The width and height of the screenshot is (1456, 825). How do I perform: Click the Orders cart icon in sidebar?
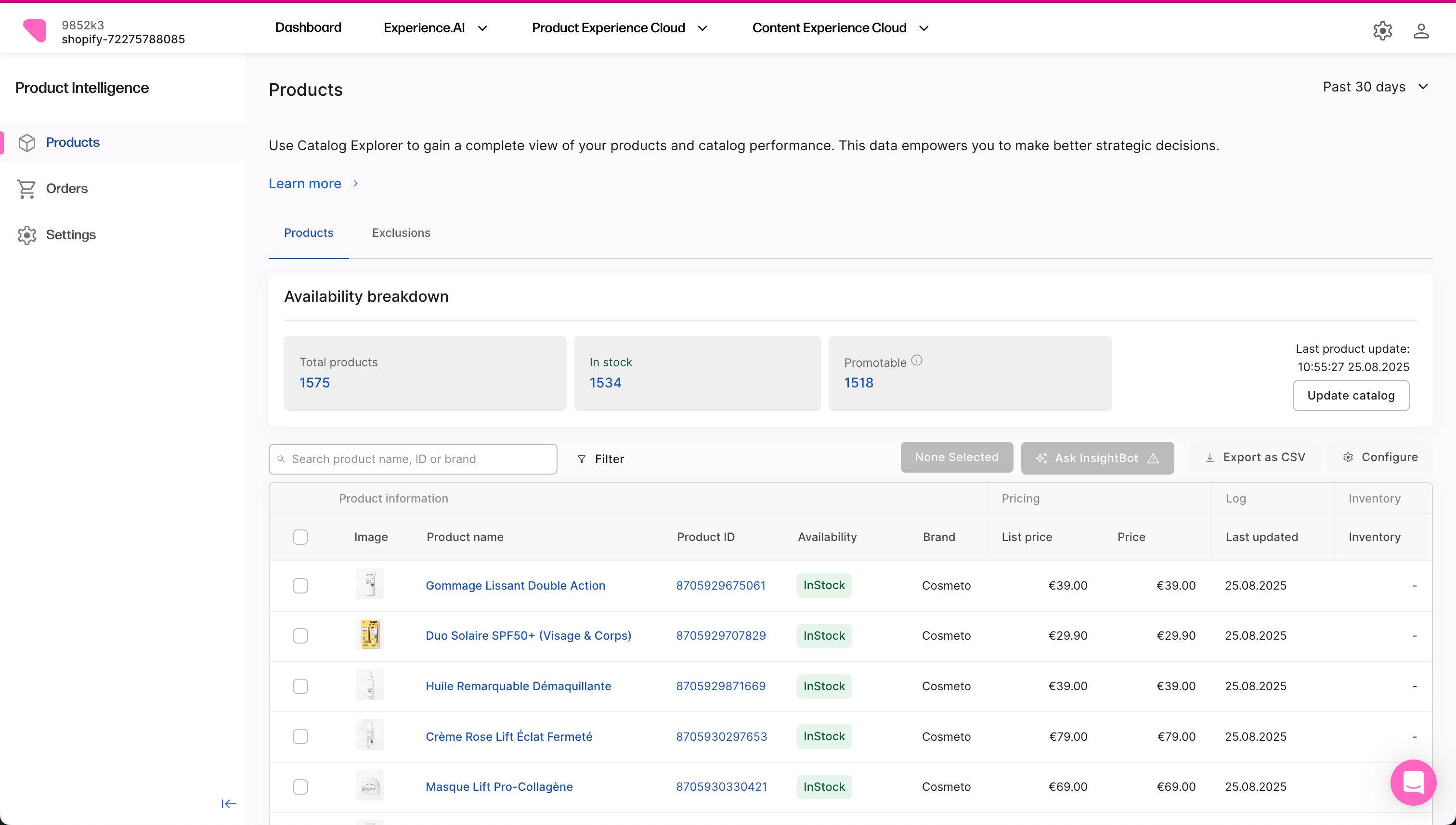pos(26,189)
